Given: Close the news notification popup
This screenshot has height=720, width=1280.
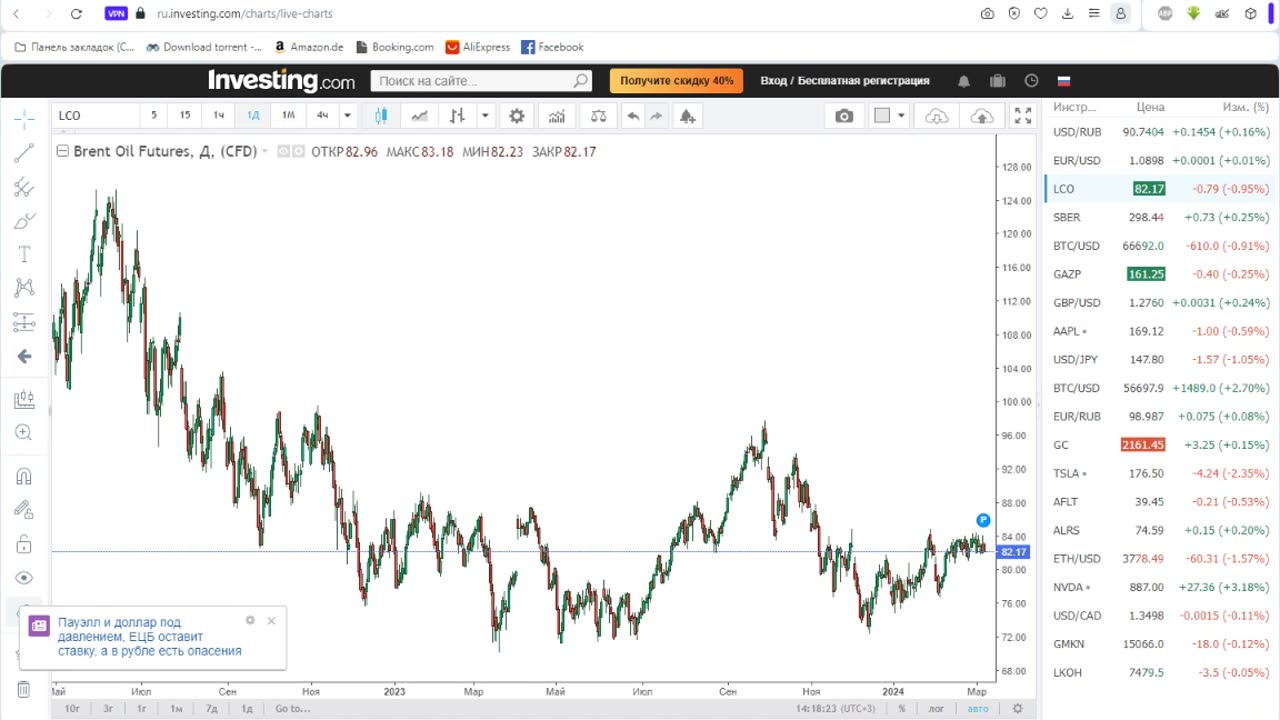Looking at the screenshot, I should pyautogui.click(x=271, y=621).
